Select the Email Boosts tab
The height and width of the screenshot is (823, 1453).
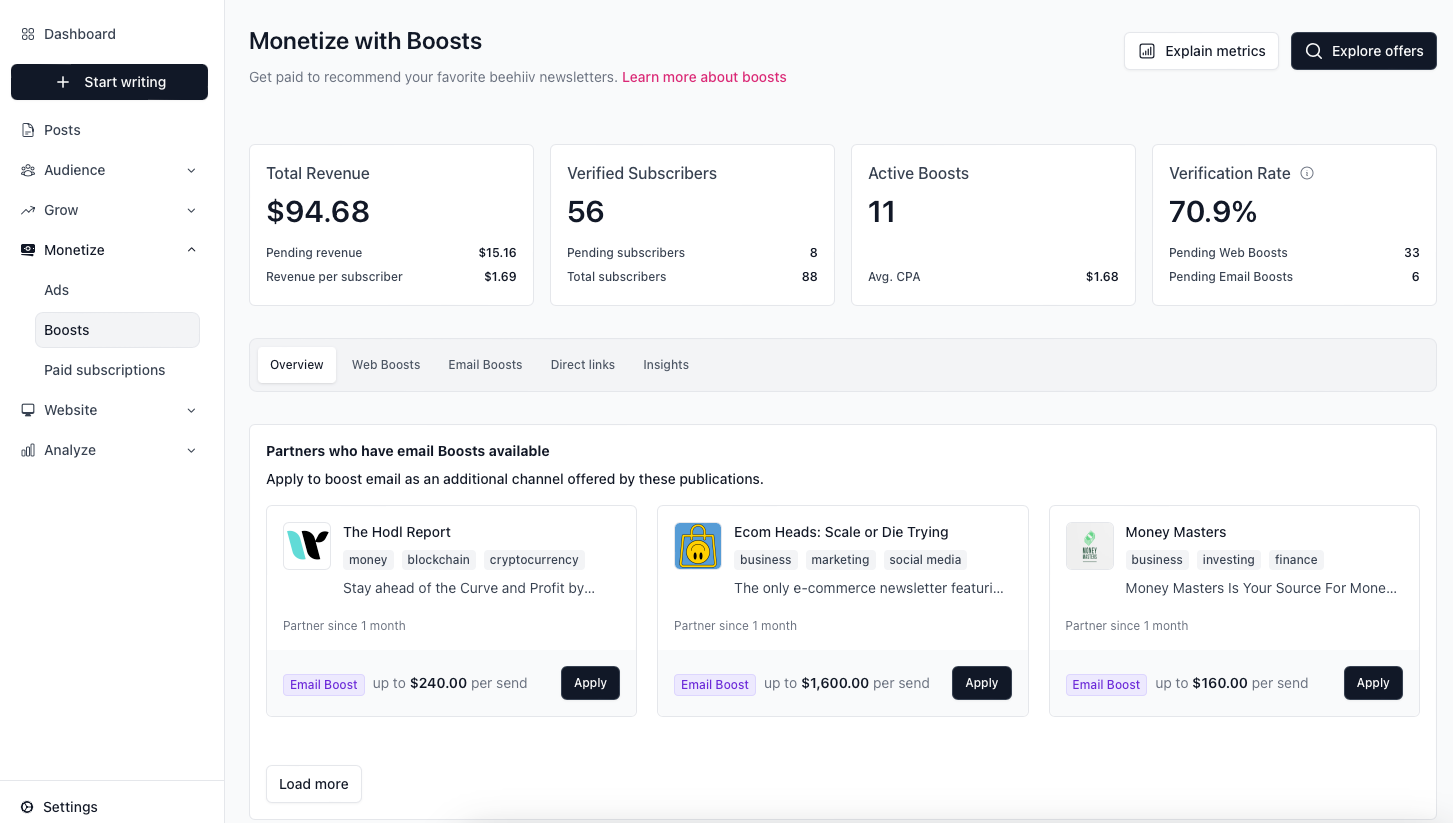coord(485,365)
